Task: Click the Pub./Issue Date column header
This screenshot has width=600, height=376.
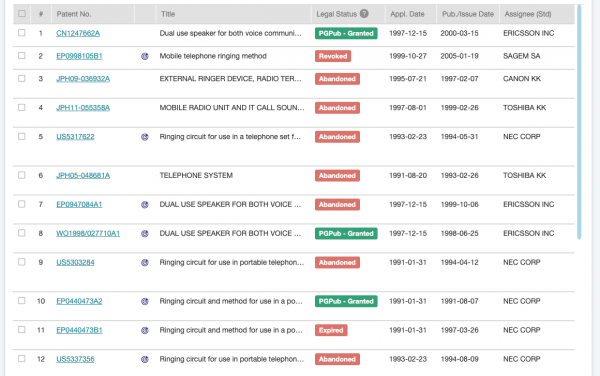Action: 468,14
